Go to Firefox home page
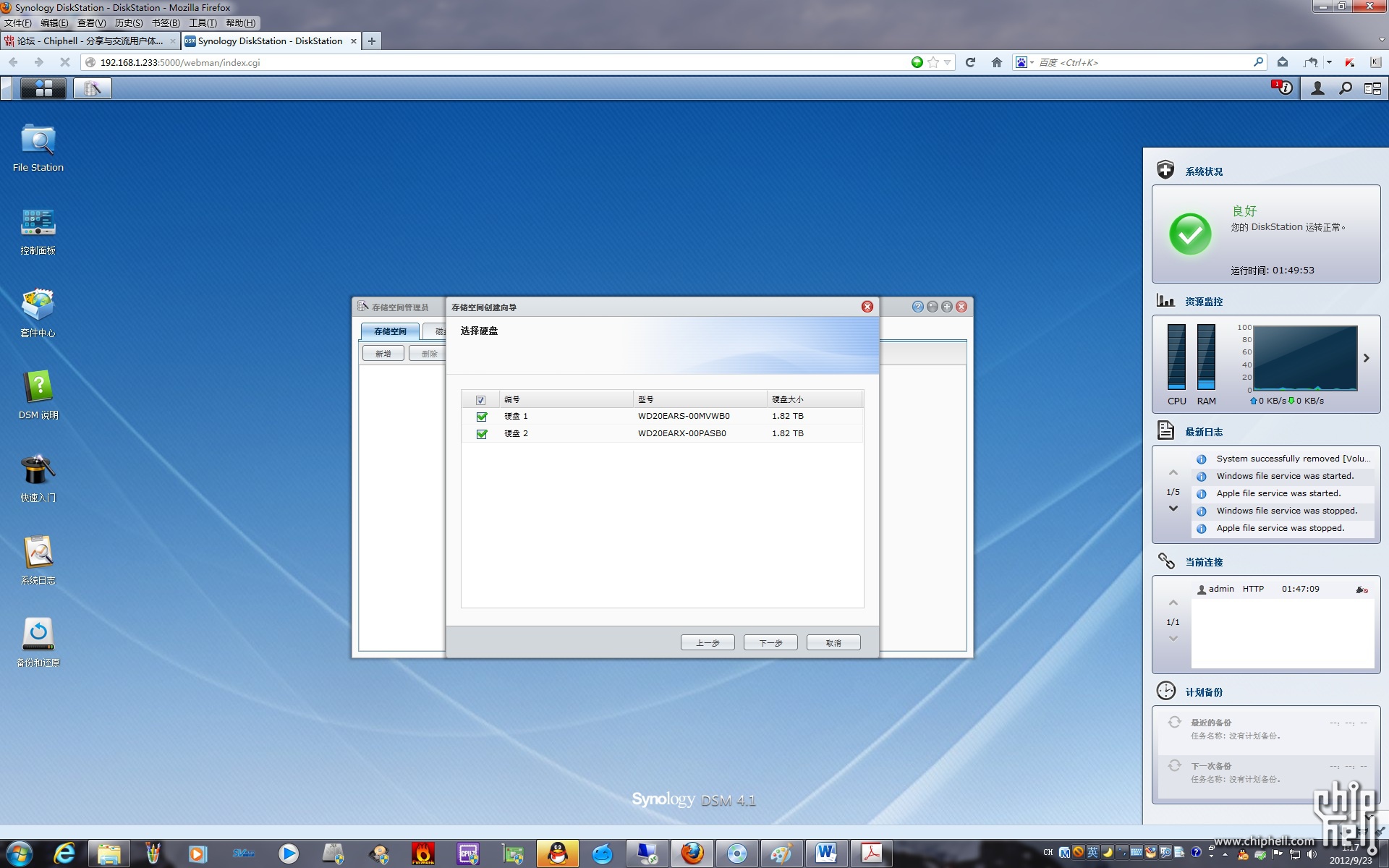This screenshot has height=868, width=1389. point(996,62)
